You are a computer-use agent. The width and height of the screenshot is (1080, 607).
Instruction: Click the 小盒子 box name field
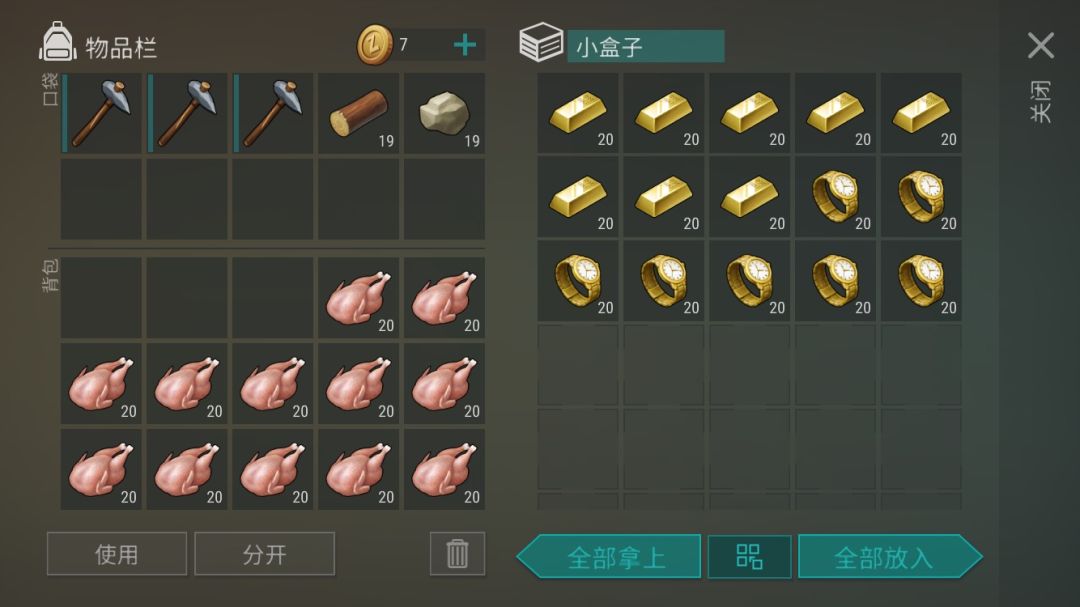pyautogui.click(x=645, y=46)
